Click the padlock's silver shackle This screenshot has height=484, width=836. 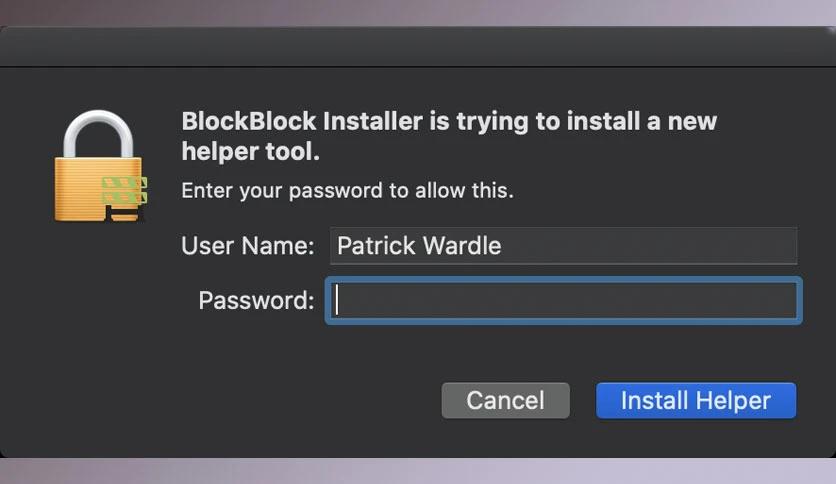tap(98, 133)
